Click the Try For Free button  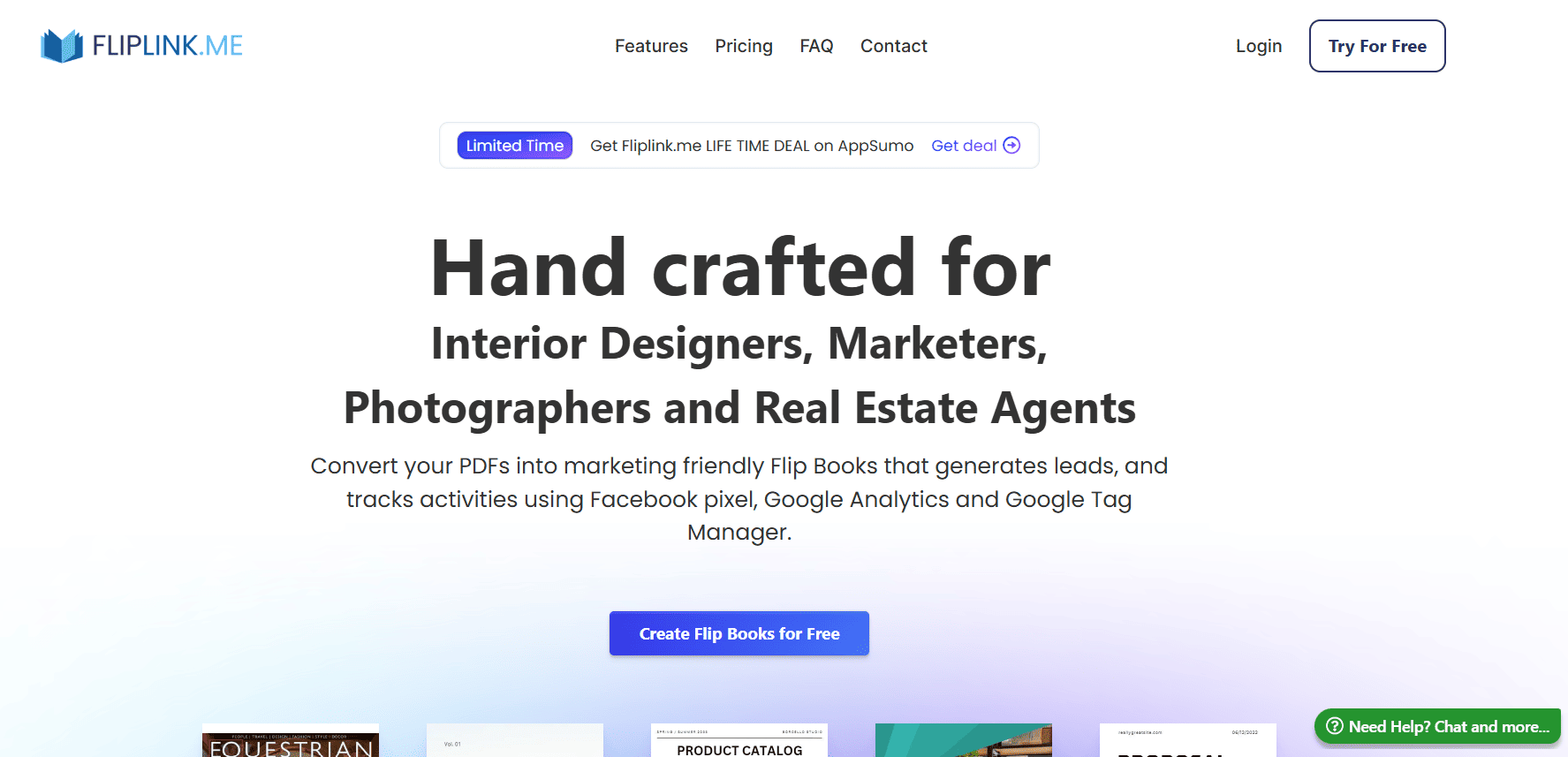click(1377, 46)
